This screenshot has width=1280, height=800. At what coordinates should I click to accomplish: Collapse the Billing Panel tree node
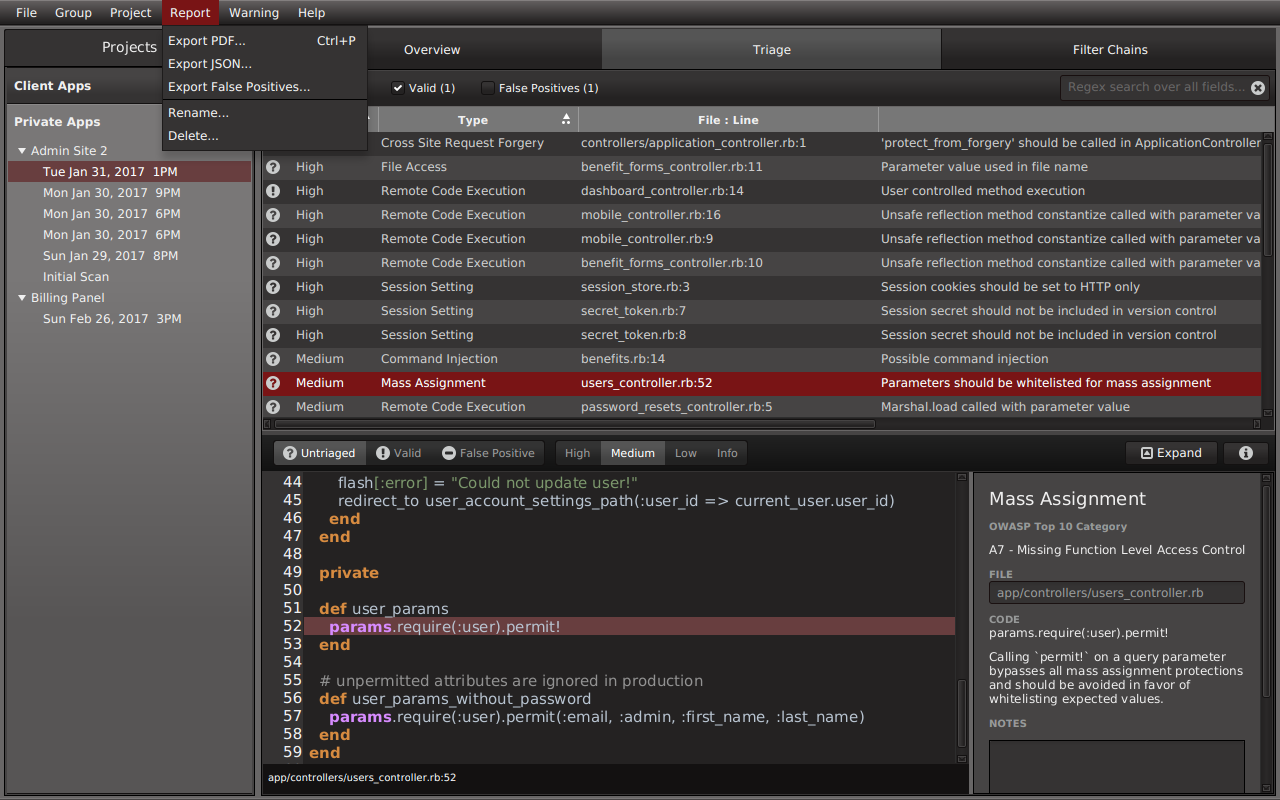pyautogui.click(x=22, y=298)
